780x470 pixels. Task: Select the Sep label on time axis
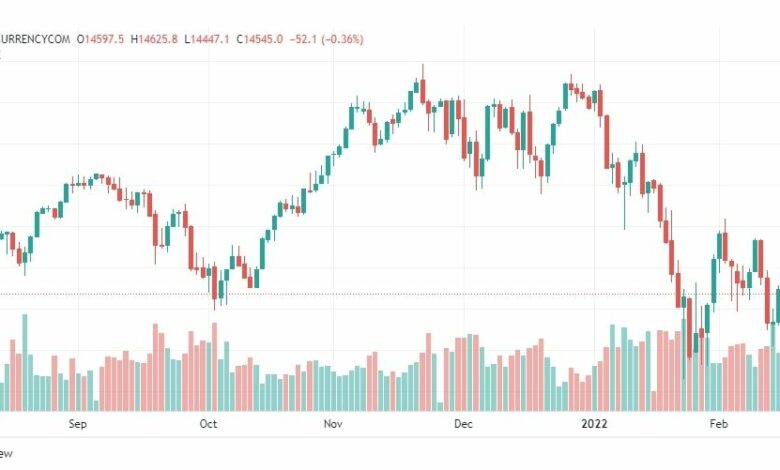tap(78, 424)
